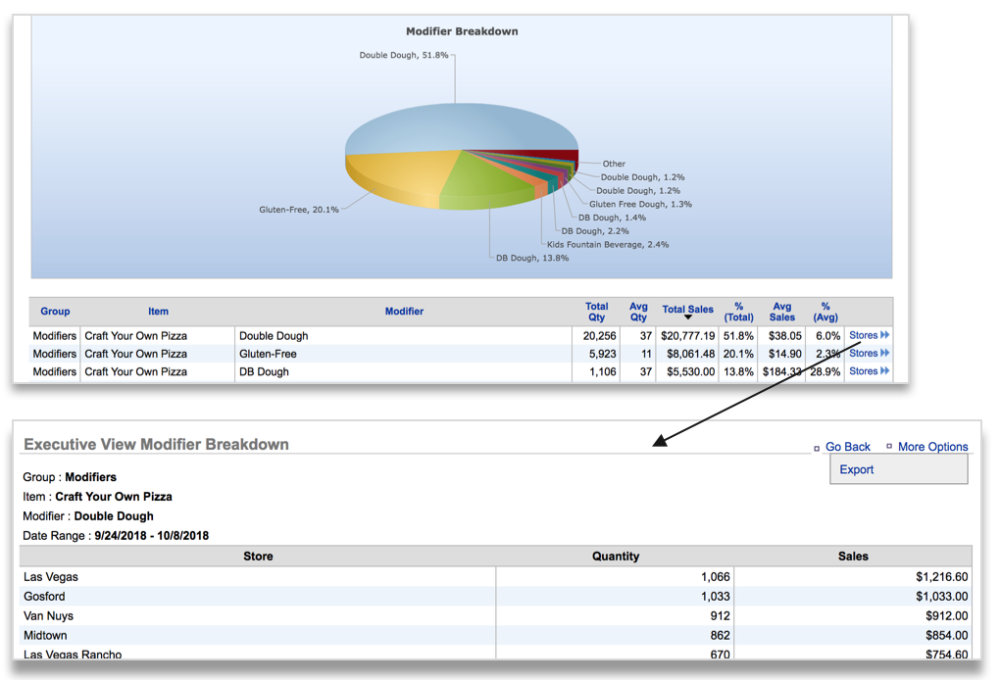Open Stores link for DB Dough row
This screenshot has width=1000, height=680.
pyautogui.click(x=869, y=371)
